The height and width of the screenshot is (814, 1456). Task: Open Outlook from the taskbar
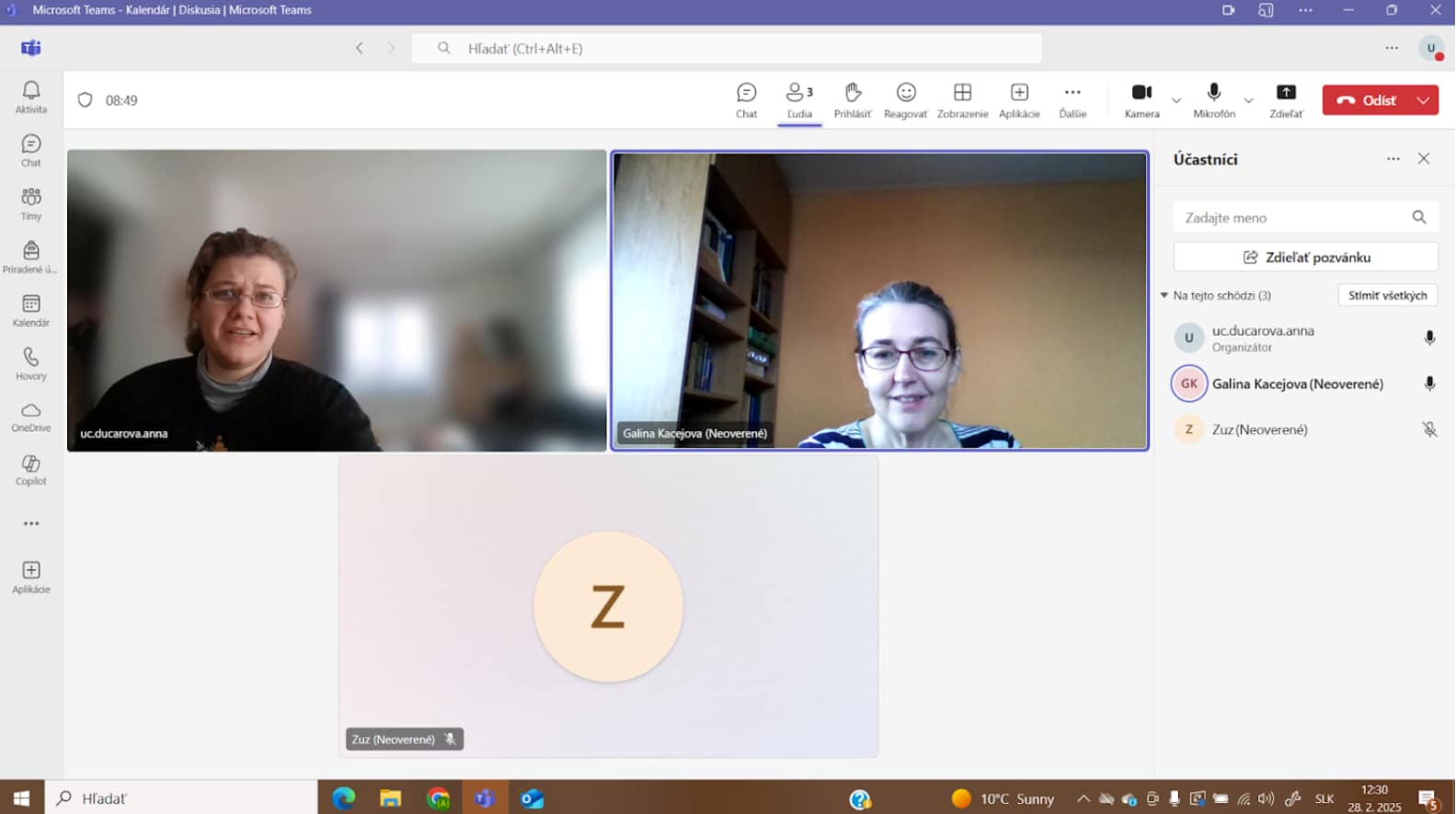[x=532, y=798]
